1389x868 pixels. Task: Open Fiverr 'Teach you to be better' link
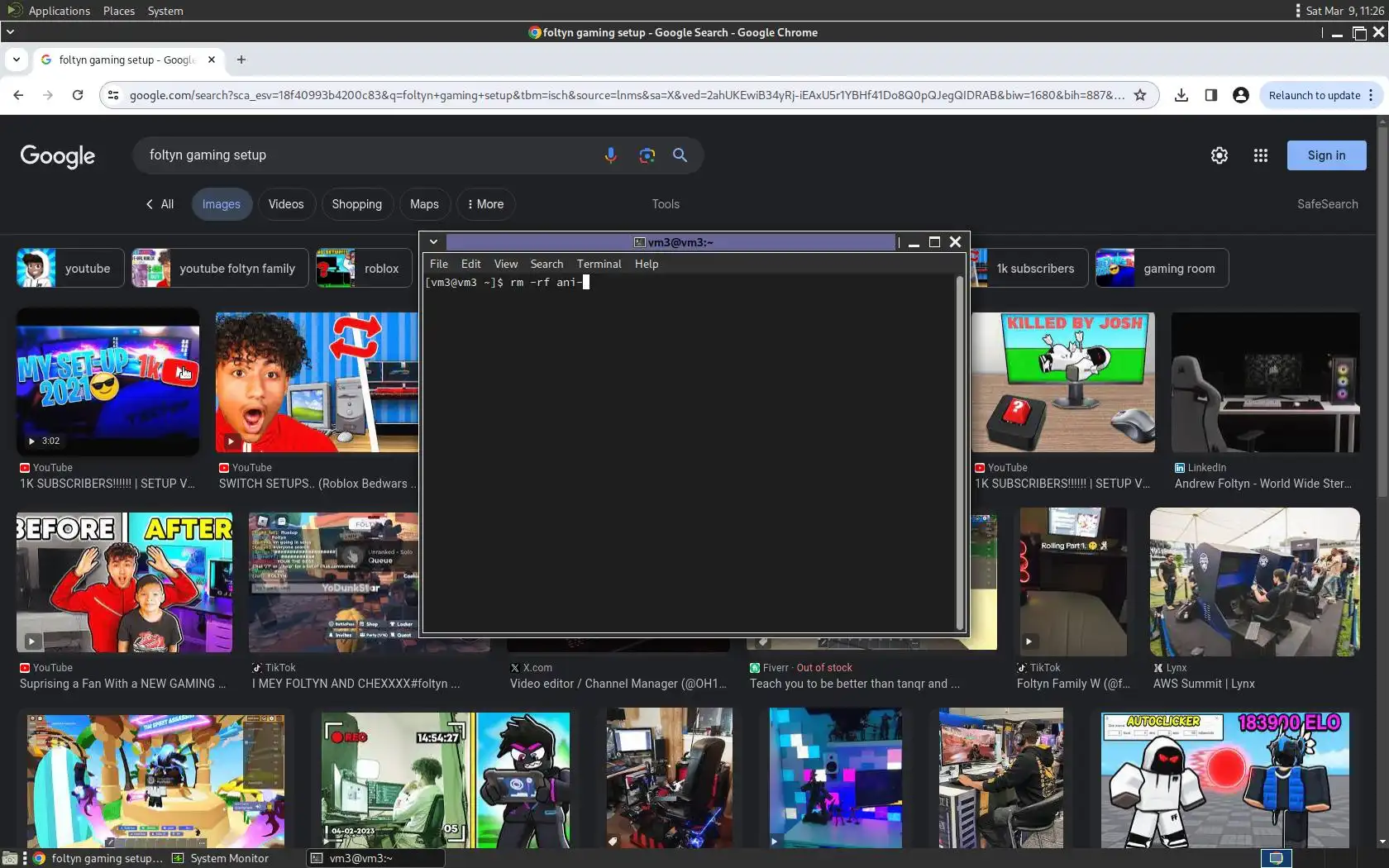click(x=855, y=684)
